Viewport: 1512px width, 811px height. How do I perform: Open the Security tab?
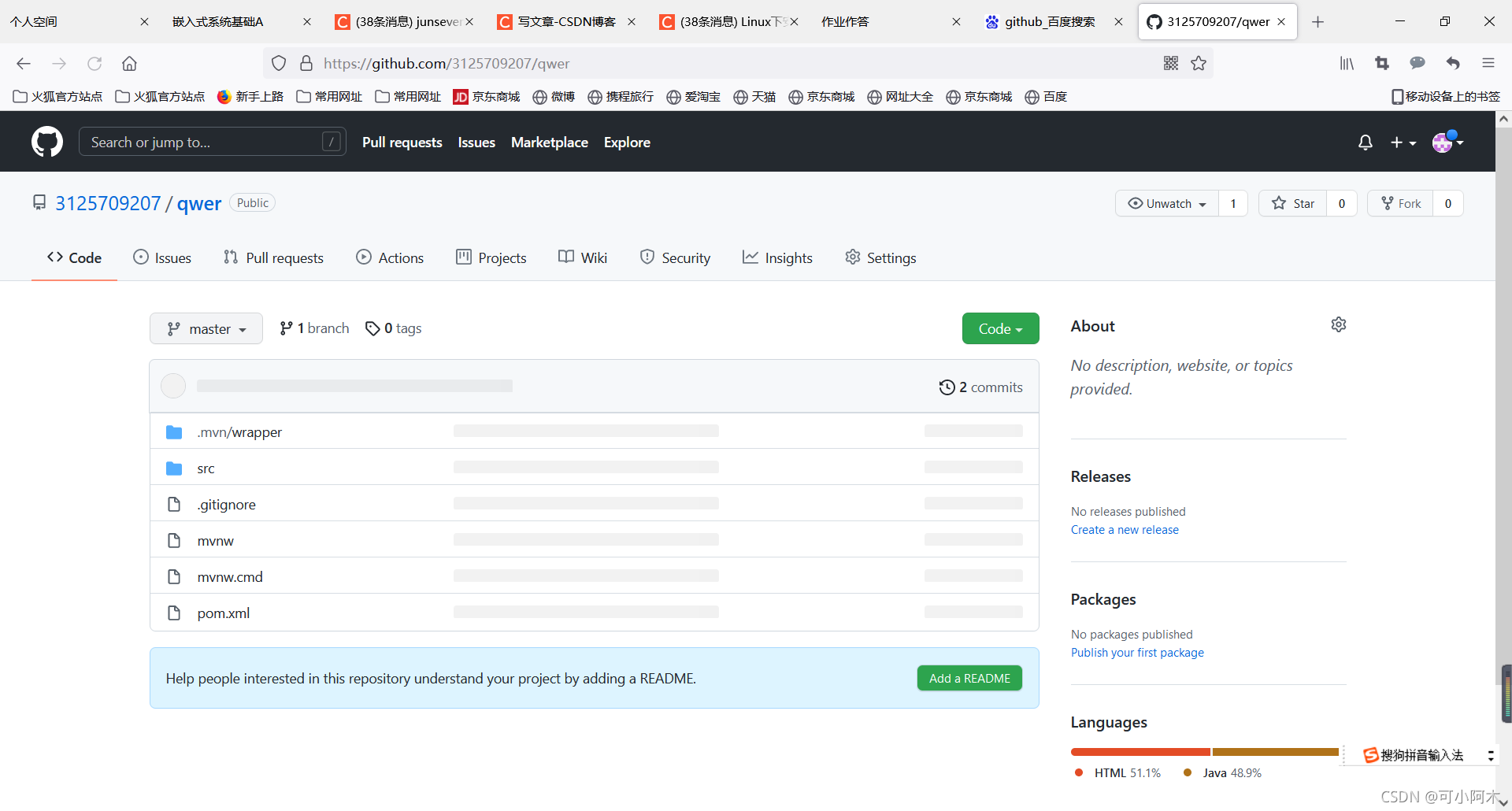[675, 257]
